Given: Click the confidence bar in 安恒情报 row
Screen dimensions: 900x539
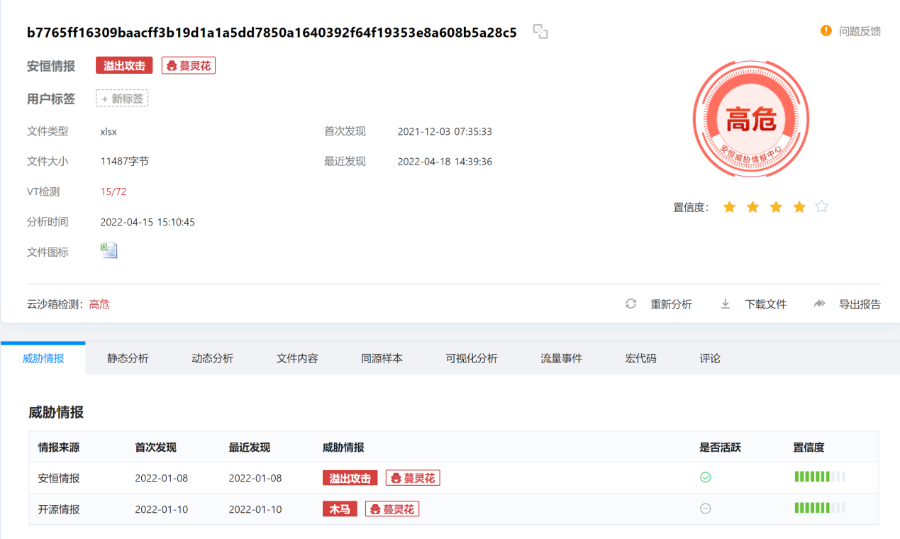Looking at the screenshot, I should tap(819, 478).
